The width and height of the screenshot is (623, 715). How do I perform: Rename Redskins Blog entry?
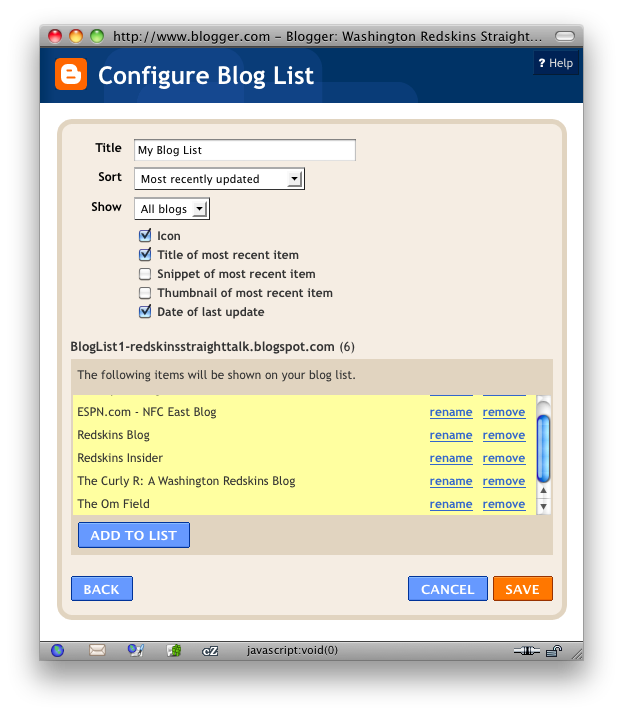pos(451,435)
